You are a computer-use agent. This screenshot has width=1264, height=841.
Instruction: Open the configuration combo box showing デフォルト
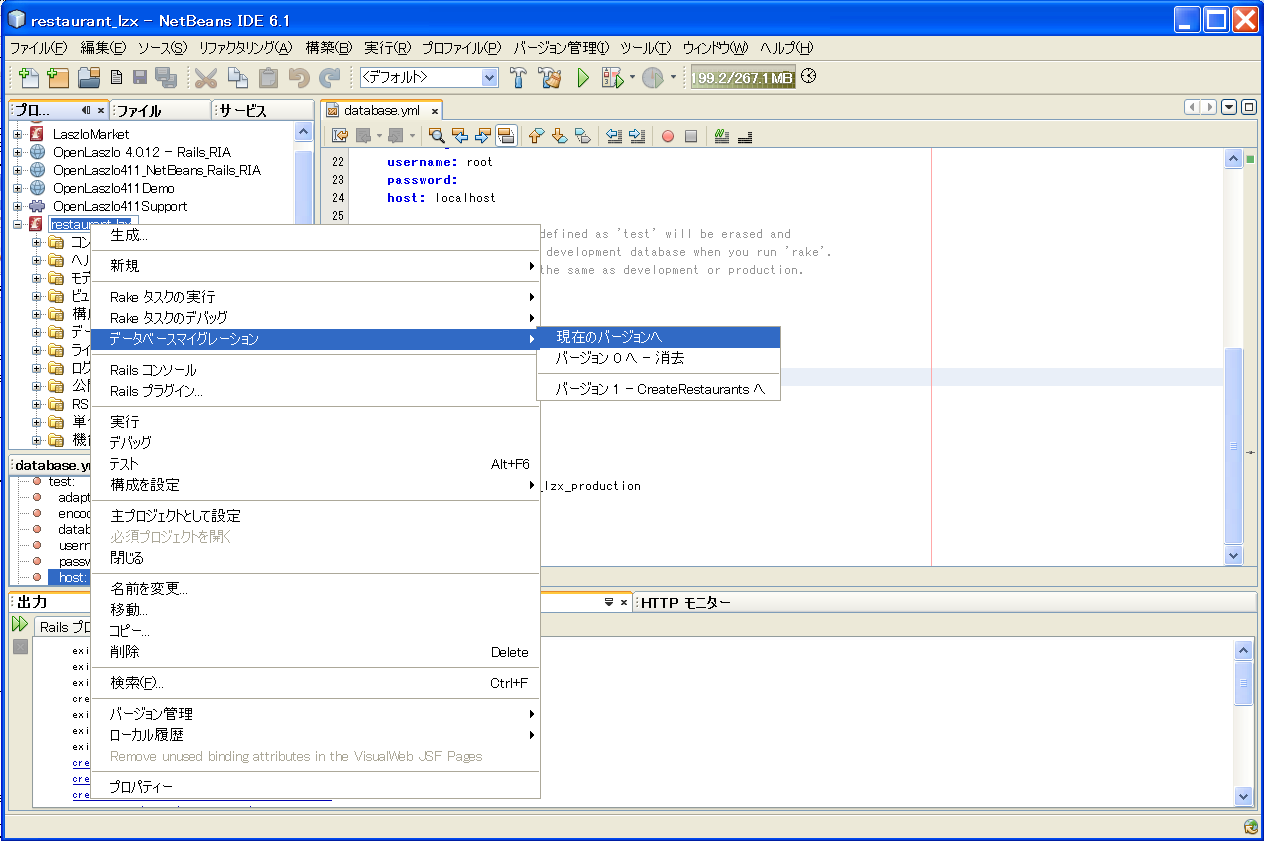429,77
